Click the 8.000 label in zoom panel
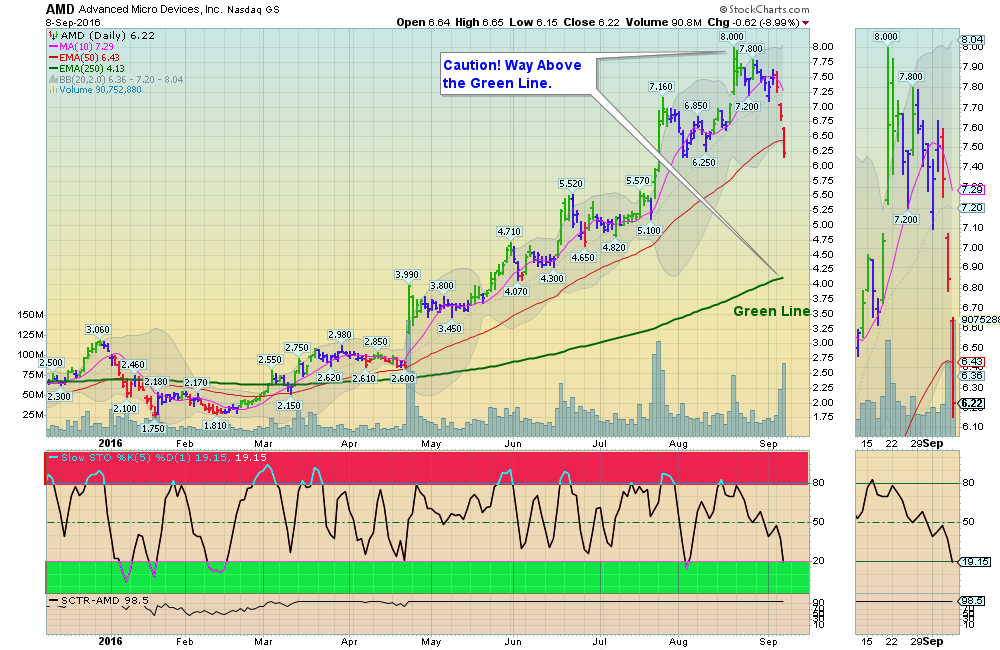Viewport: 1000px width, 650px height. (886, 36)
